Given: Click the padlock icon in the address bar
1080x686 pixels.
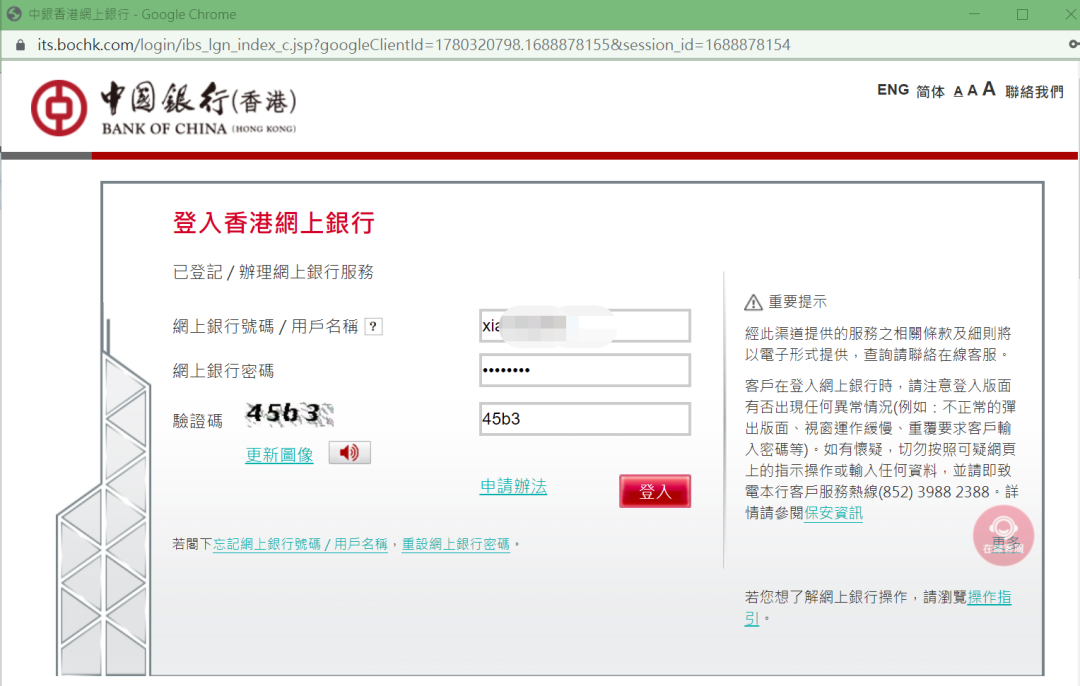Looking at the screenshot, I should click(20, 45).
